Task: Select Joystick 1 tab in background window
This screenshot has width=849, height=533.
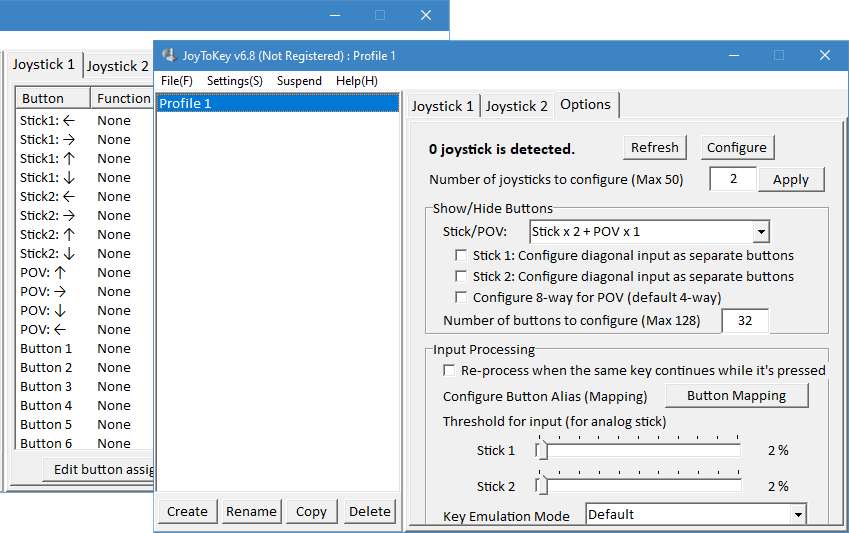Action: [44, 64]
